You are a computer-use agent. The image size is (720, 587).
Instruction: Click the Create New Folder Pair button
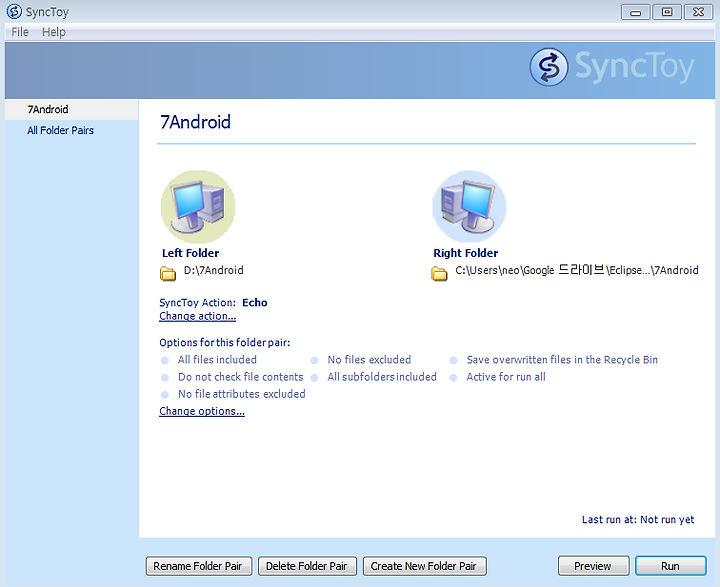point(425,566)
